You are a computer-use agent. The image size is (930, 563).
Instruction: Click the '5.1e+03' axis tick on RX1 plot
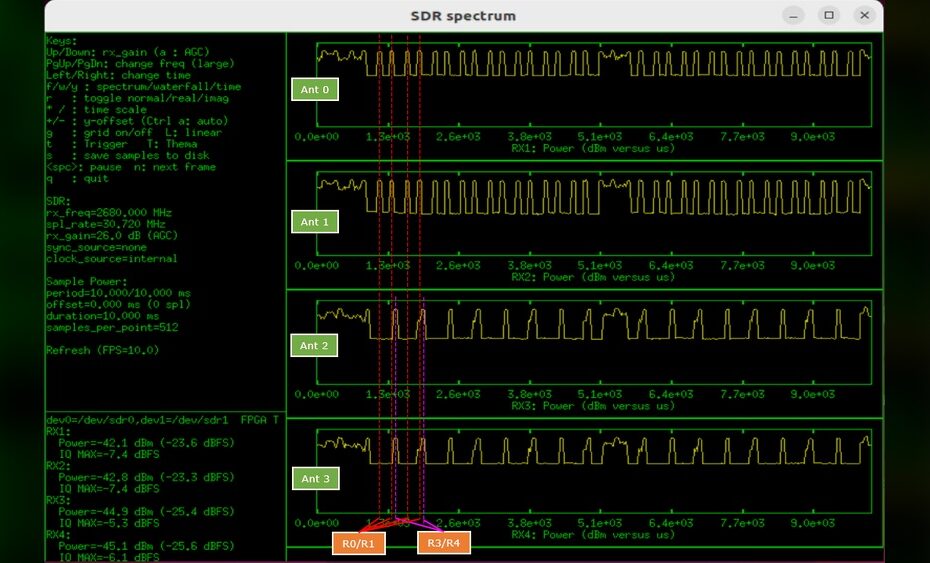tap(600, 136)
